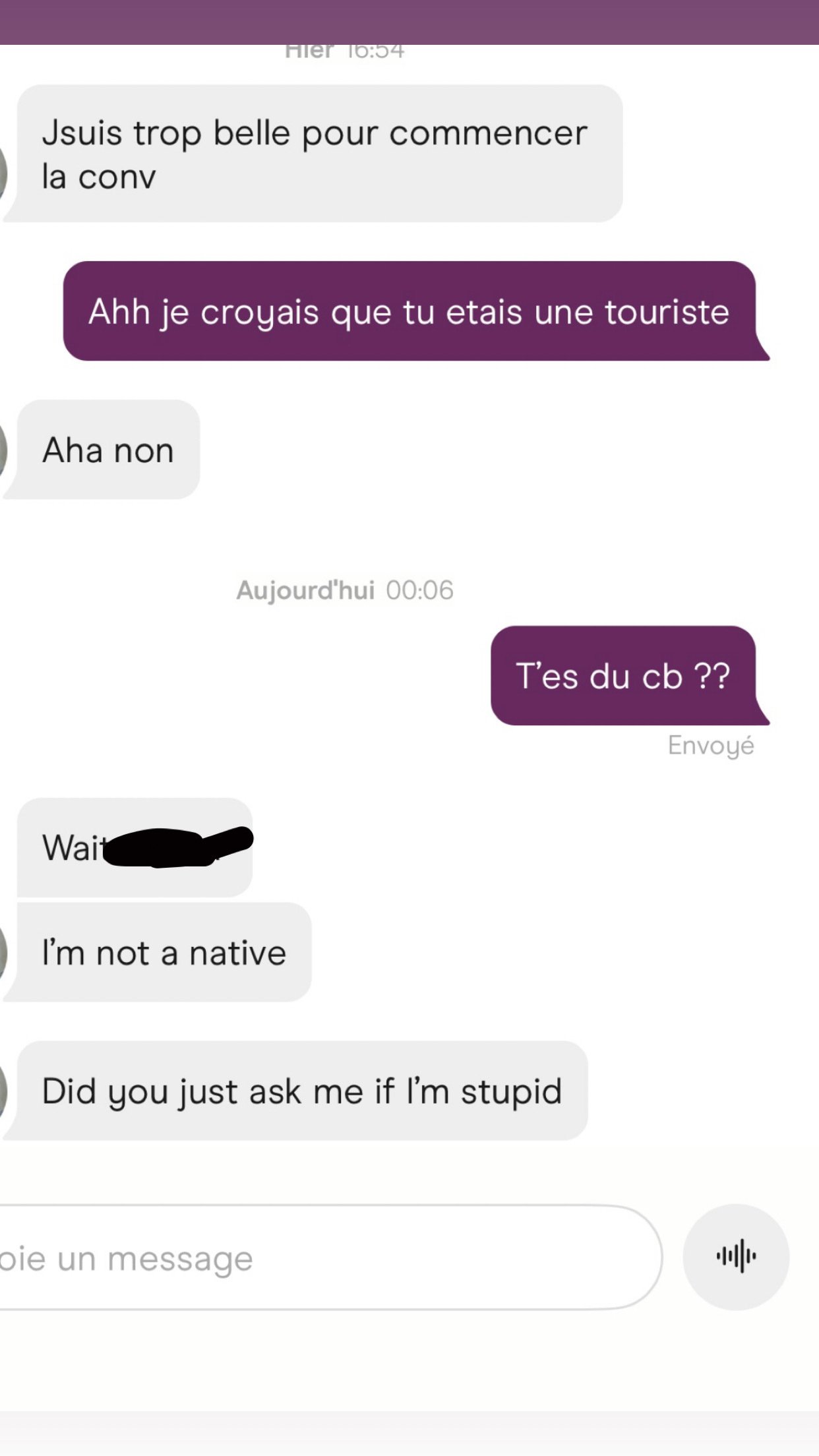Open avatar beside "Aha non" message
Image resolution: width=819 pixels, height=1456 pixels.
point(3,450)
